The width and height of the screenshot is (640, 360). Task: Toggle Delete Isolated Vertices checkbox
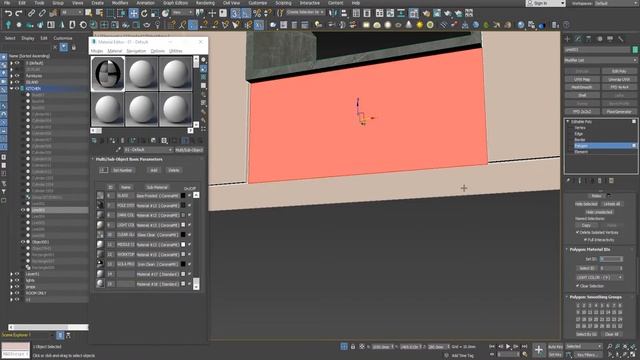578,232
